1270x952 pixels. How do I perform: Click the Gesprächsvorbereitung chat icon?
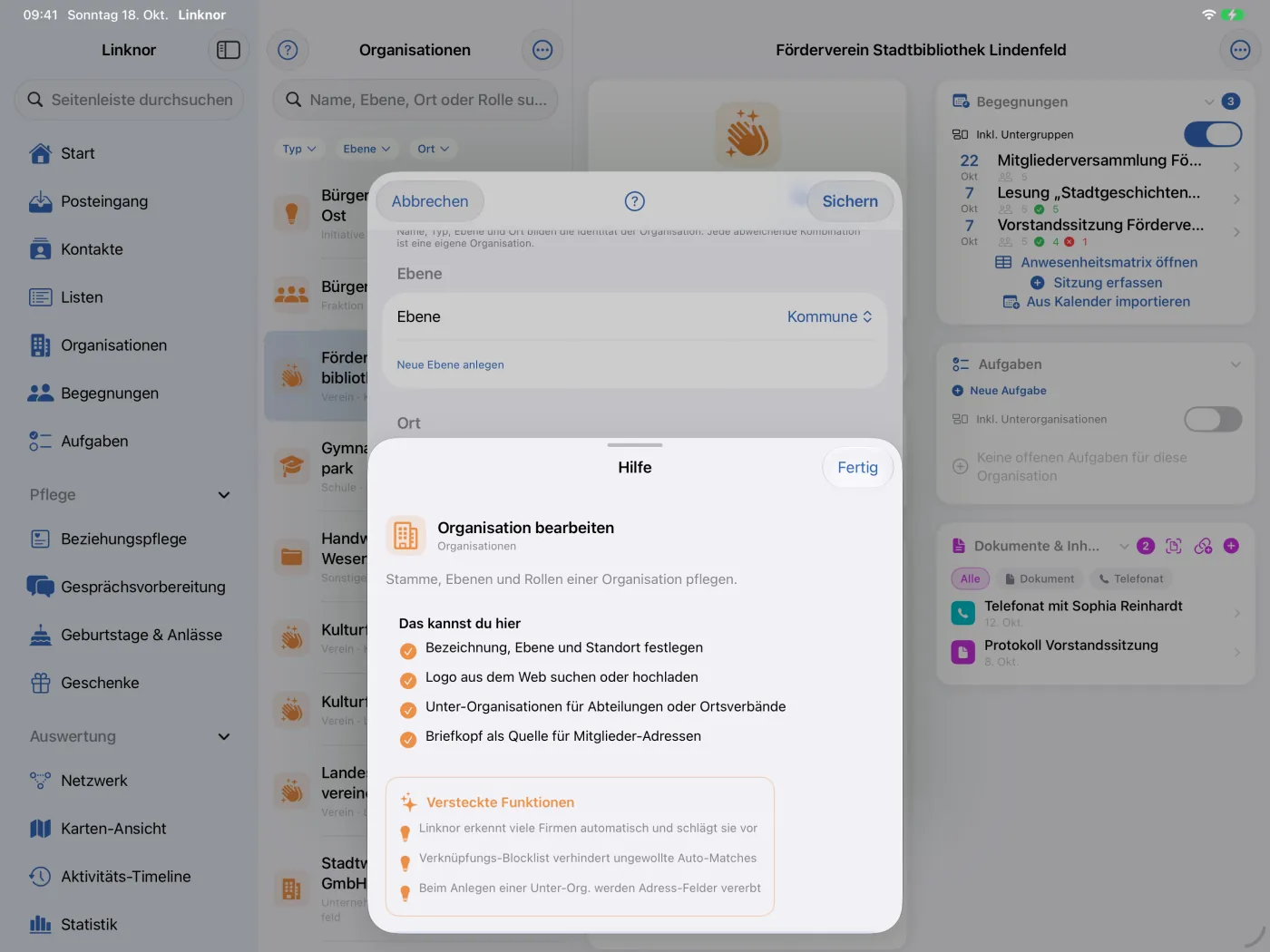pyautogui.click(x=41, y=587)
